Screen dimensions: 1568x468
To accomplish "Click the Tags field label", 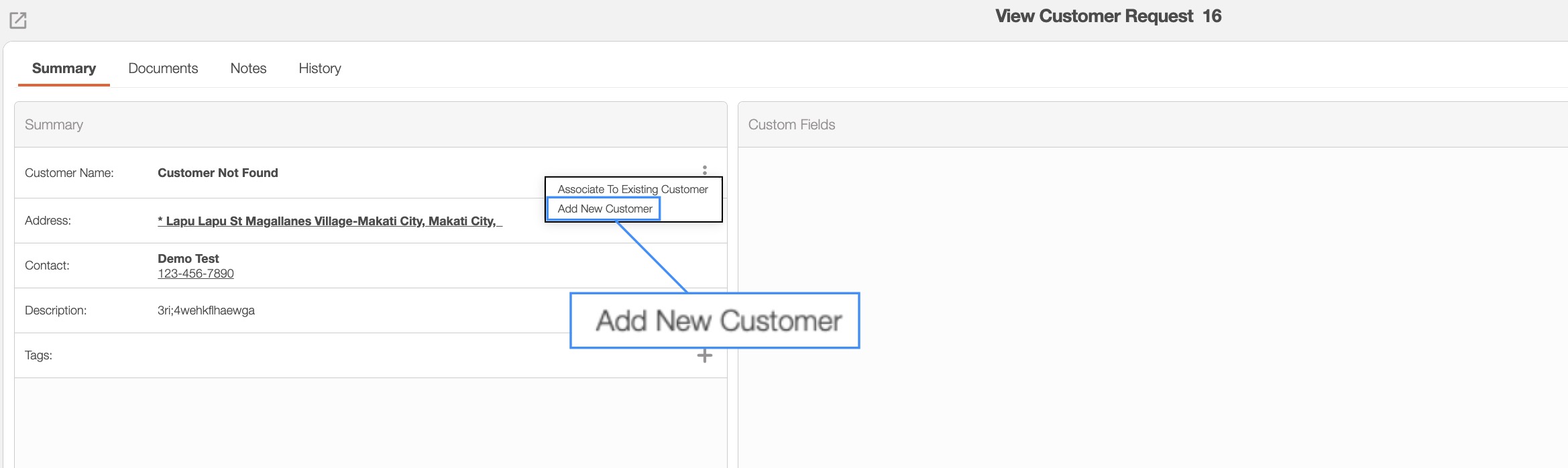I will tap(38, 355).
